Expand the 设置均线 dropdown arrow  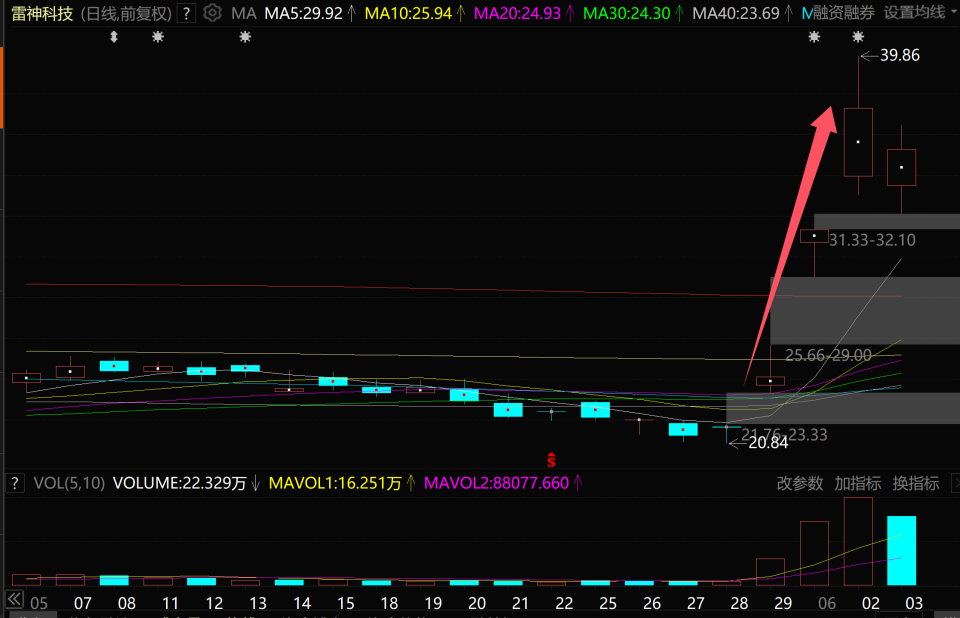click(954, 12)
